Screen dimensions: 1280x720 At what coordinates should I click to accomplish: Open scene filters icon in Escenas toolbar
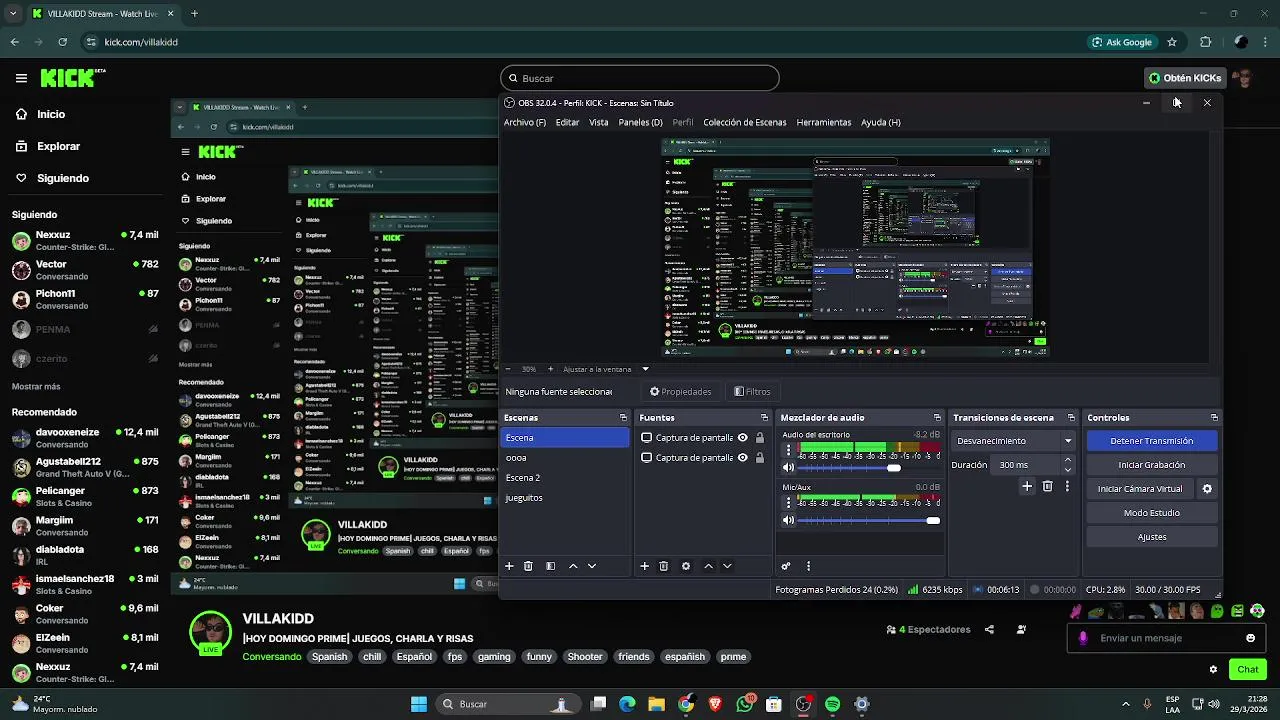[x=550, y=566]
